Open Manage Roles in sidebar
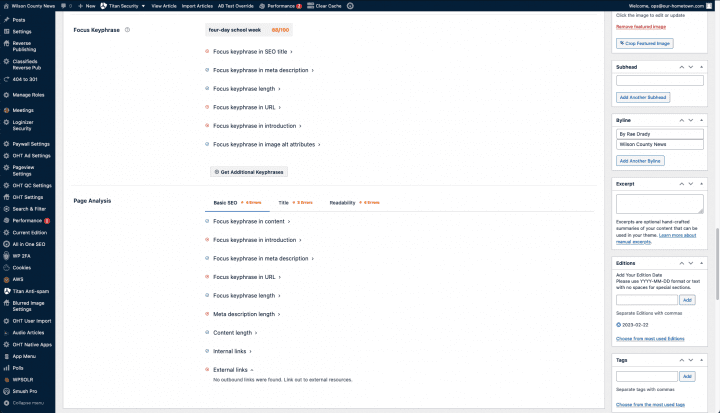 pyautogui.click(x=28, y=95)
